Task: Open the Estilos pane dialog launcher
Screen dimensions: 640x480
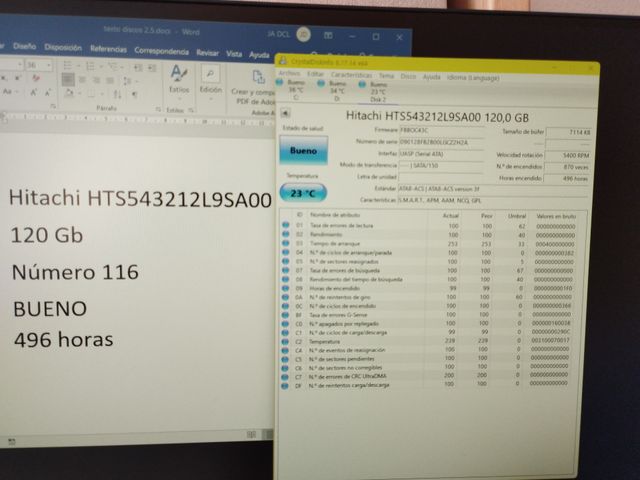Action: tap(191, 110)
